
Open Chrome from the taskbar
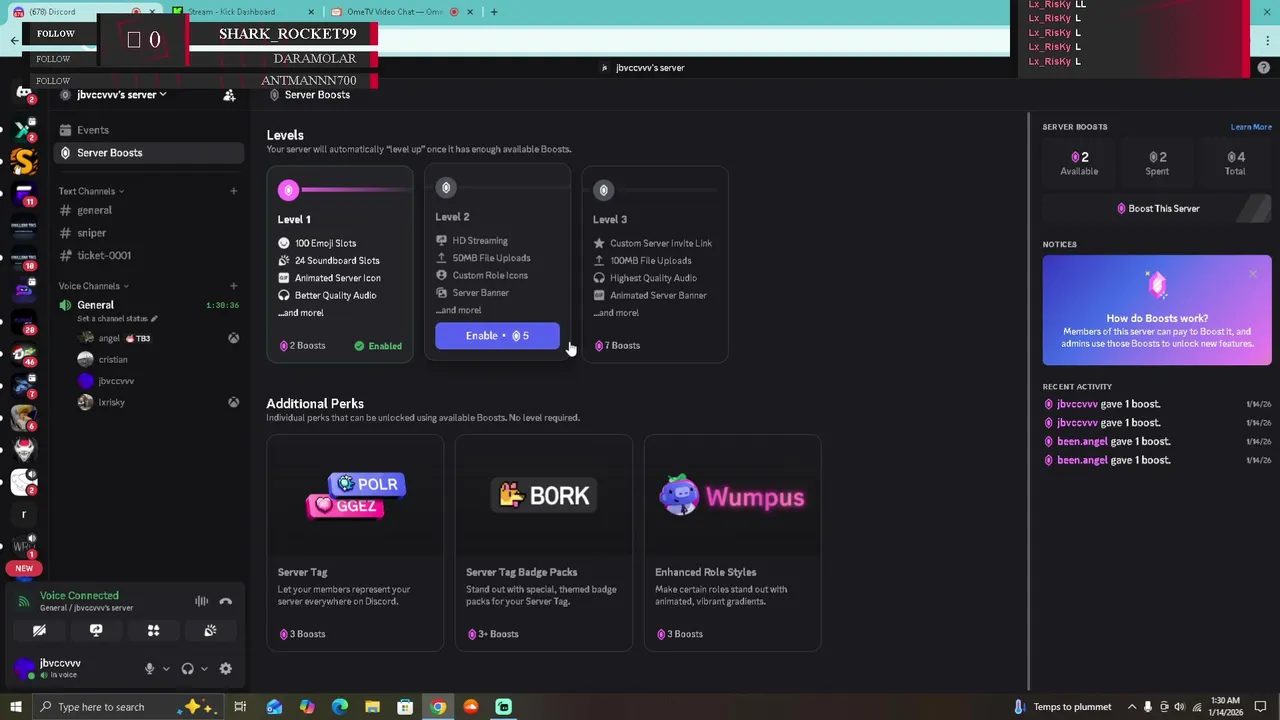pos(438,707)
